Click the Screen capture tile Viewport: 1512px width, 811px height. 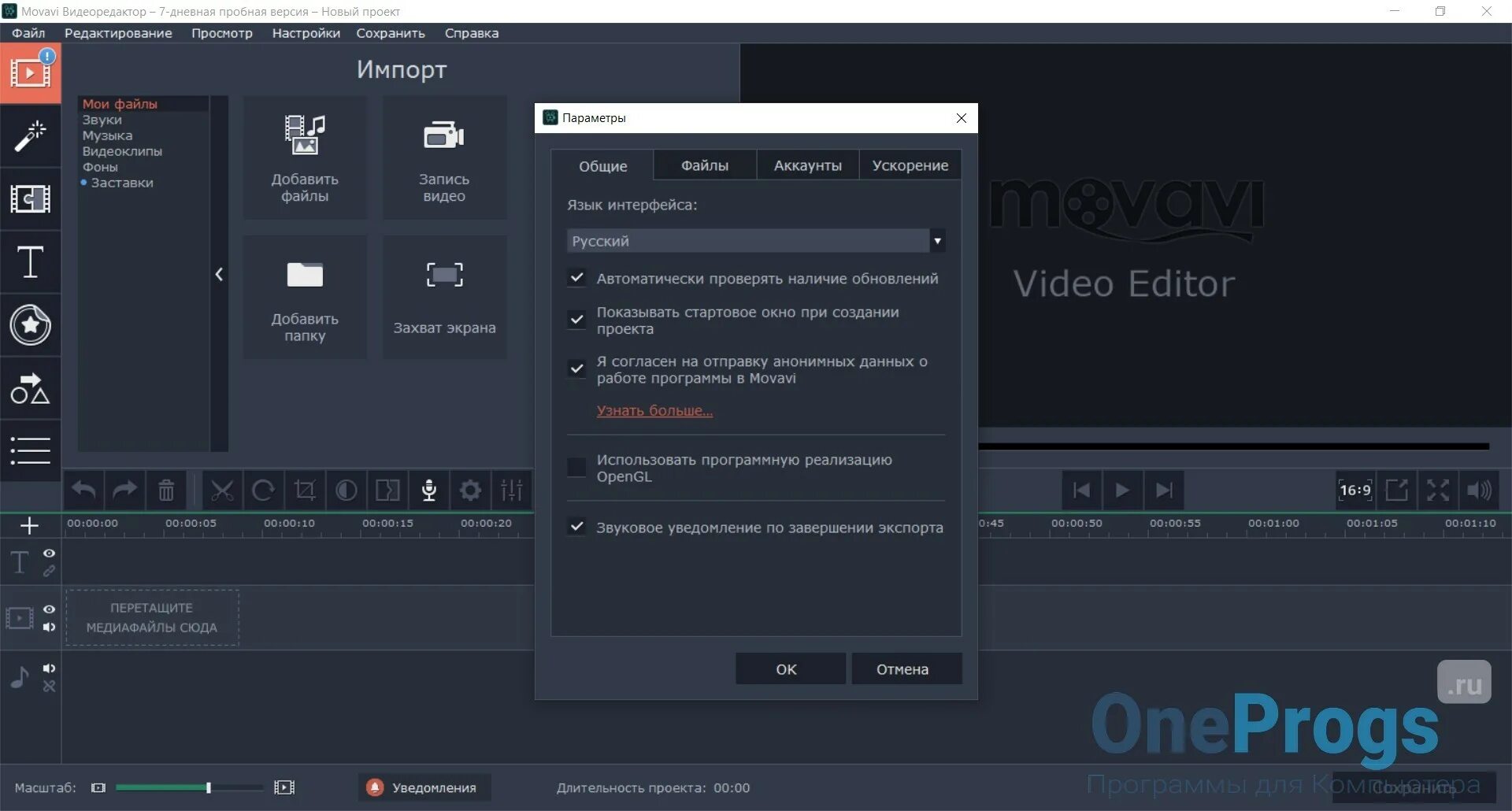(444, 297)
